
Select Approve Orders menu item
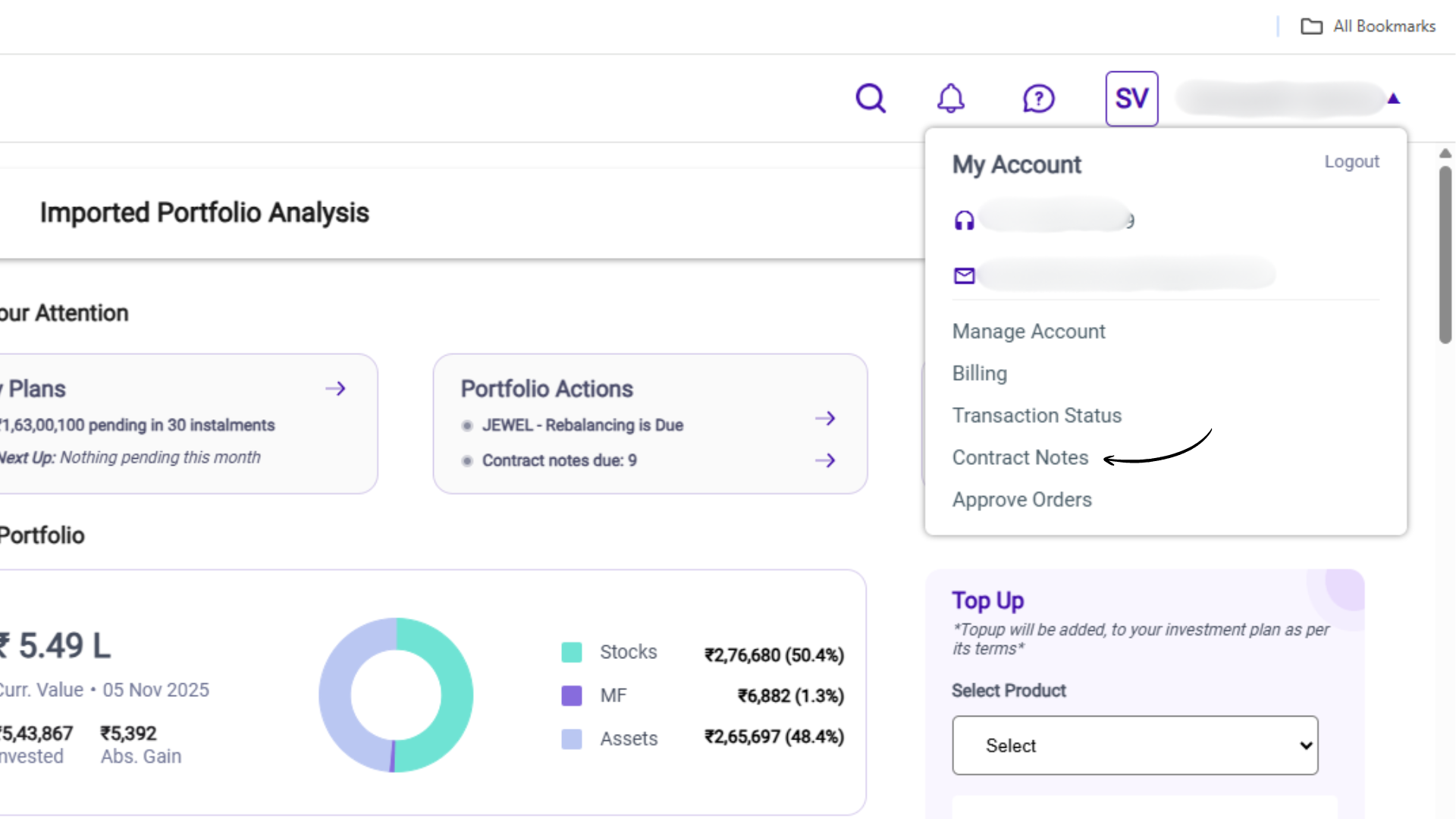pos(1021,500)
